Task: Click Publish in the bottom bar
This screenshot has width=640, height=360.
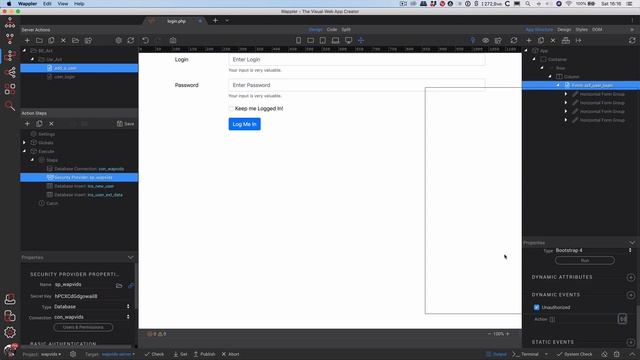Action: pos(204,354)
